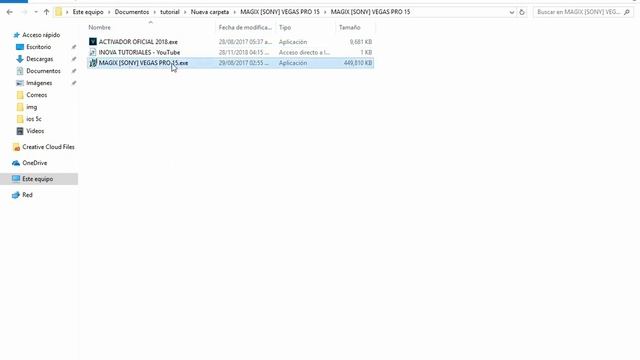Click the 449,810 KB size cell

coord(358,63)
